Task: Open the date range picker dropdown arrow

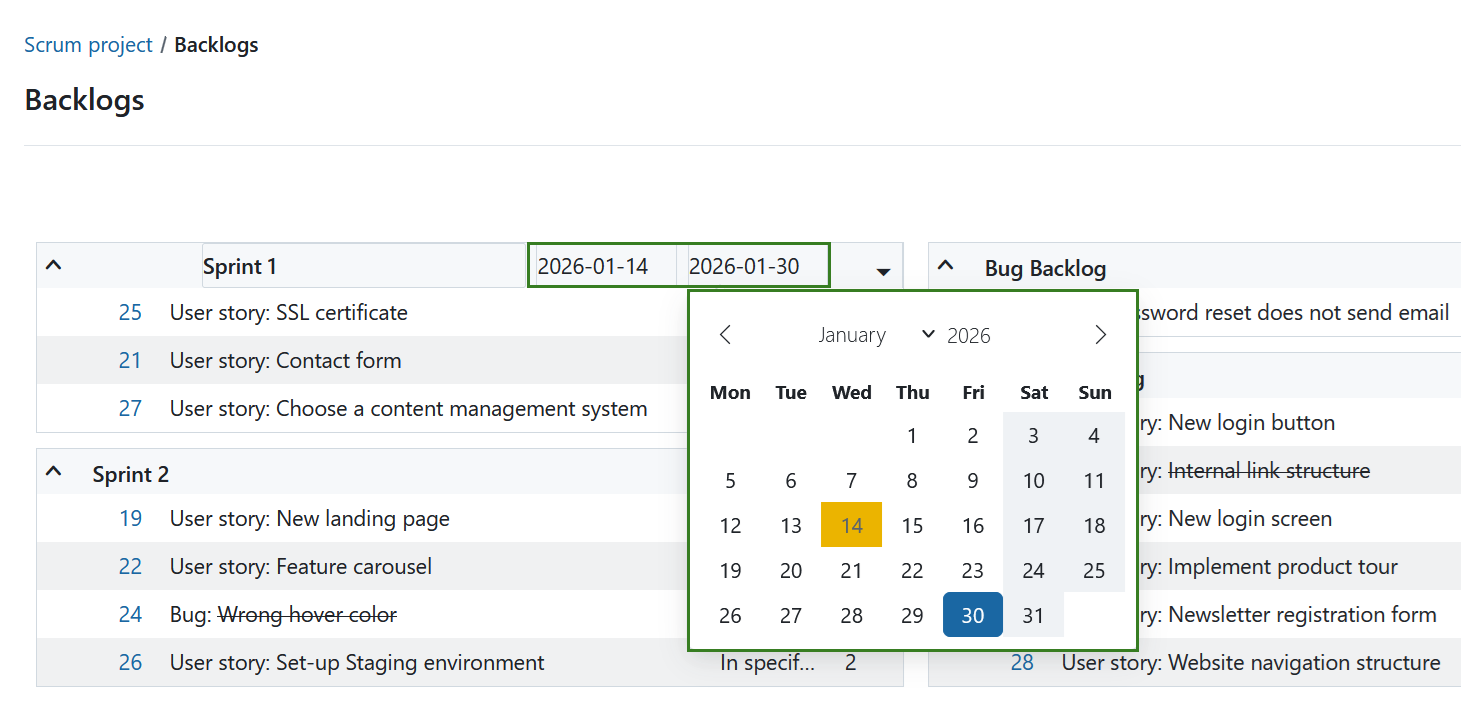Action: click(x=881, y=270)
